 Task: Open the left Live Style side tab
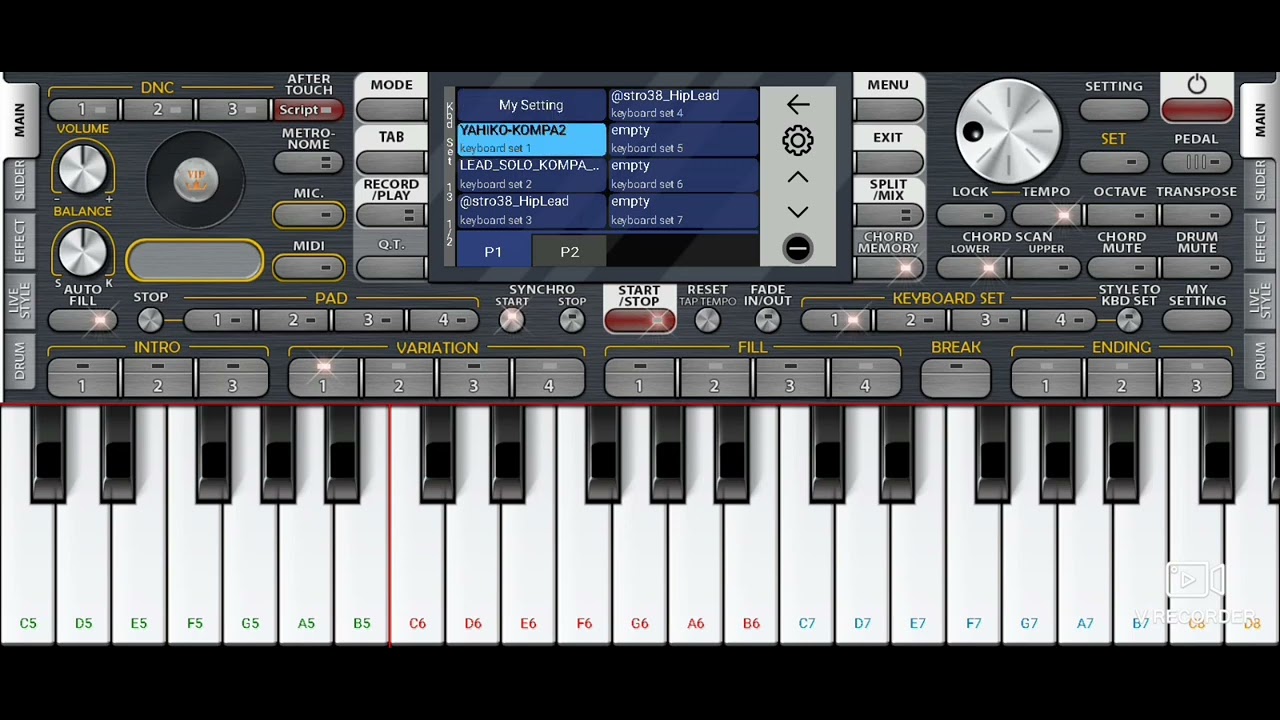pyautogui.click(x=19, y=301)
